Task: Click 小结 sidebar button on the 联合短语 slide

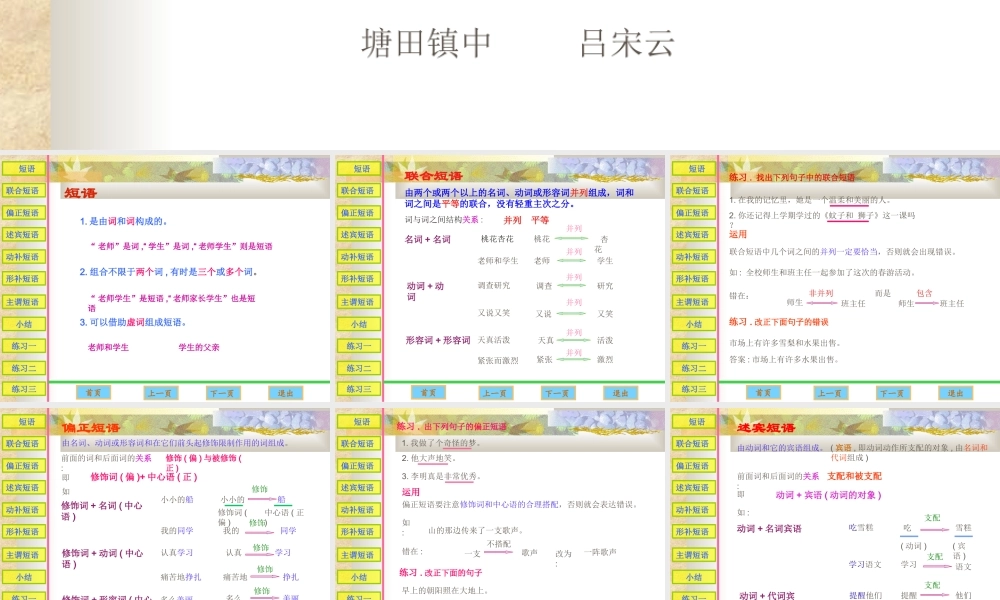Action: pyautogui.click(x=358, y=324)
